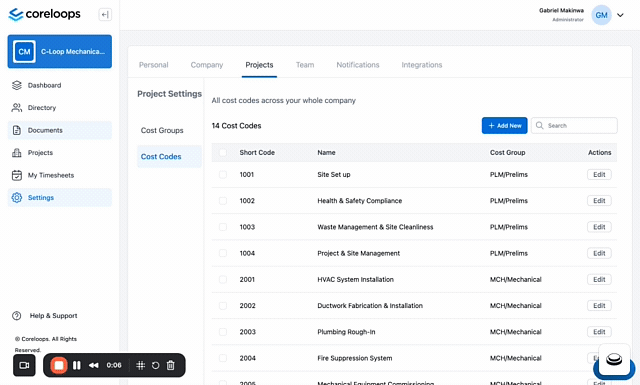Check the row 1001 Site Set up
Screen dimensions: 640x385
coord(223,174)
